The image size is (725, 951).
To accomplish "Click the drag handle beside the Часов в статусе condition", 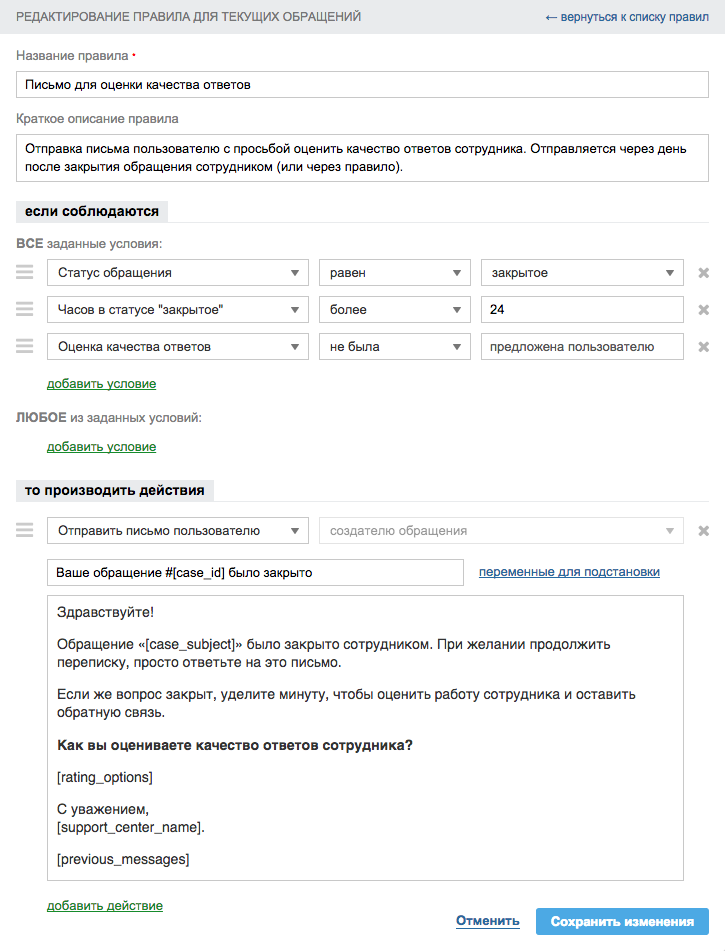I will coord(24,309).
